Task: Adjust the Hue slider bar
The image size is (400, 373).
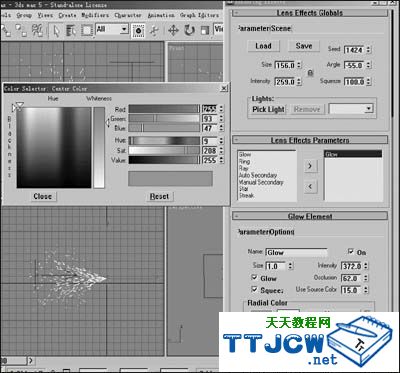Action: (164, 141)
